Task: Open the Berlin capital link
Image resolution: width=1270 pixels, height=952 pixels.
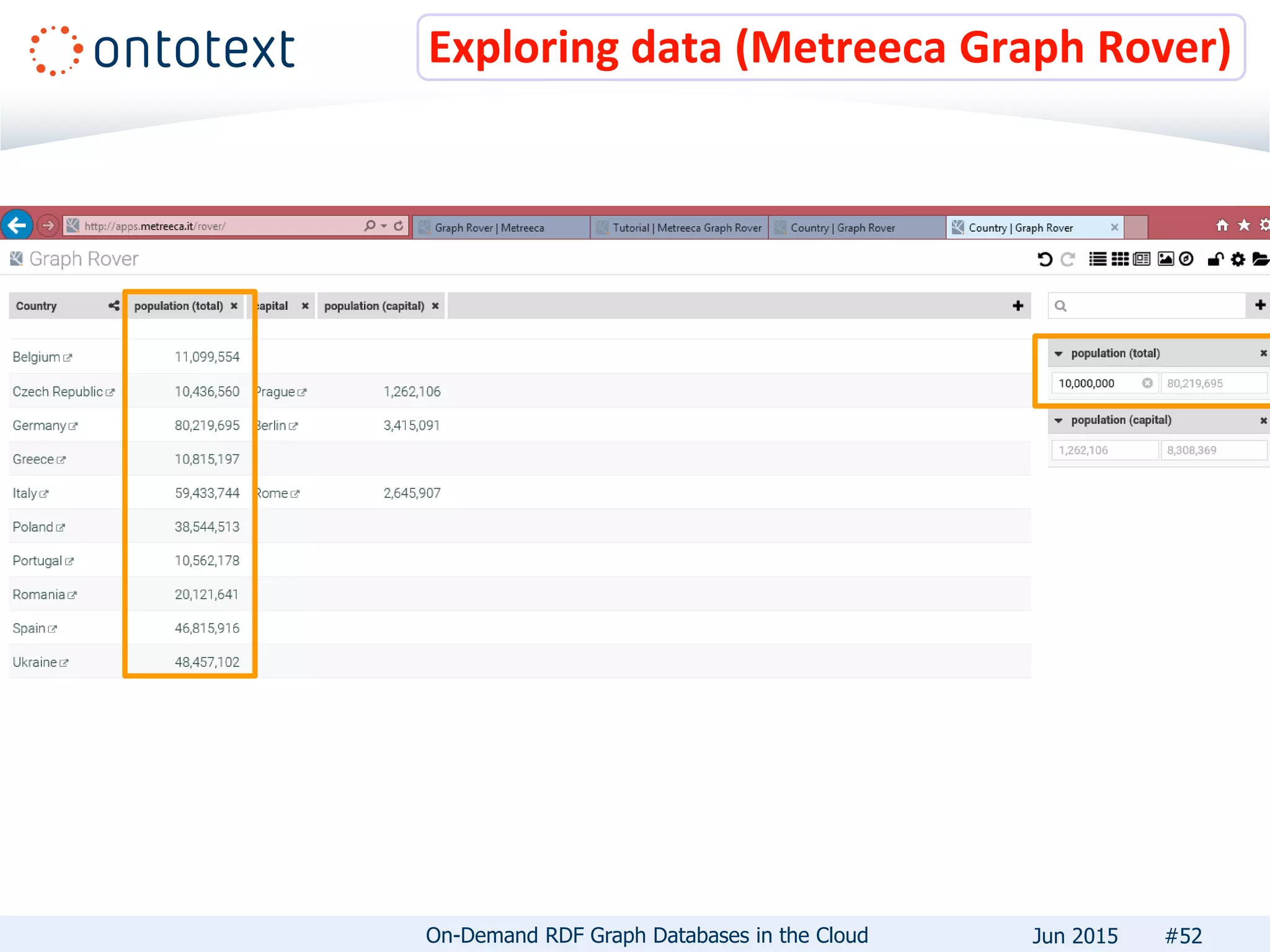Action: pos(277,426)
